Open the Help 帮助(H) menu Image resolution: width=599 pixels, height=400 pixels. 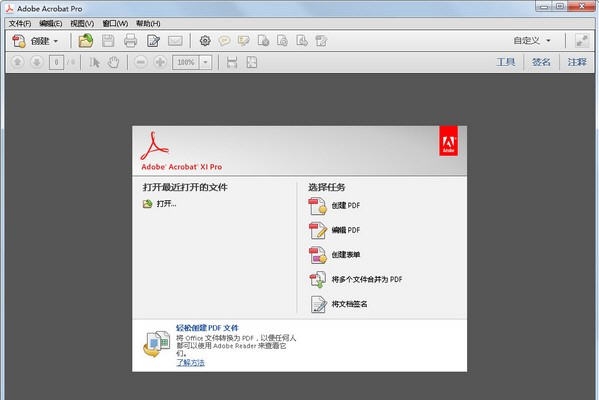(148, 23)
